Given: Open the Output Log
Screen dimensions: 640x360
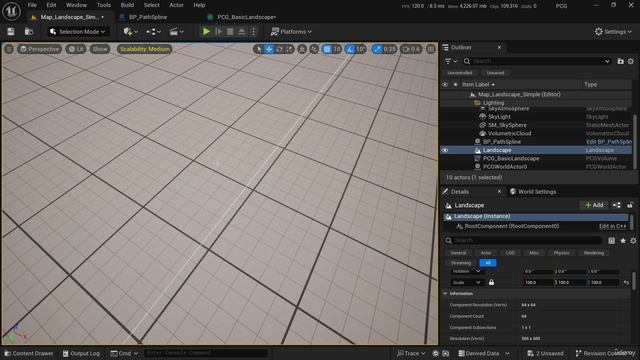Looking at the screenshot, I should (81, 353).
